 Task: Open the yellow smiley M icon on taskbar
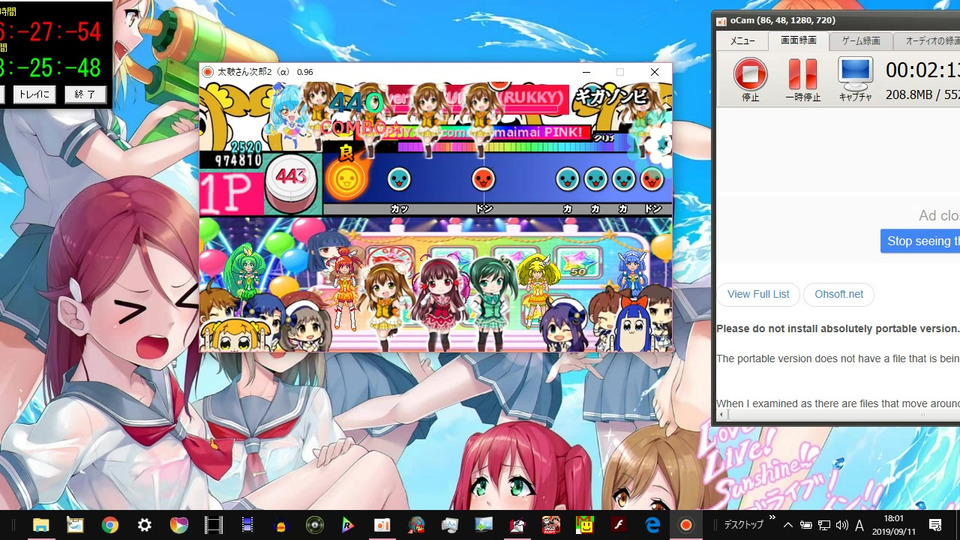coord(585,525)
